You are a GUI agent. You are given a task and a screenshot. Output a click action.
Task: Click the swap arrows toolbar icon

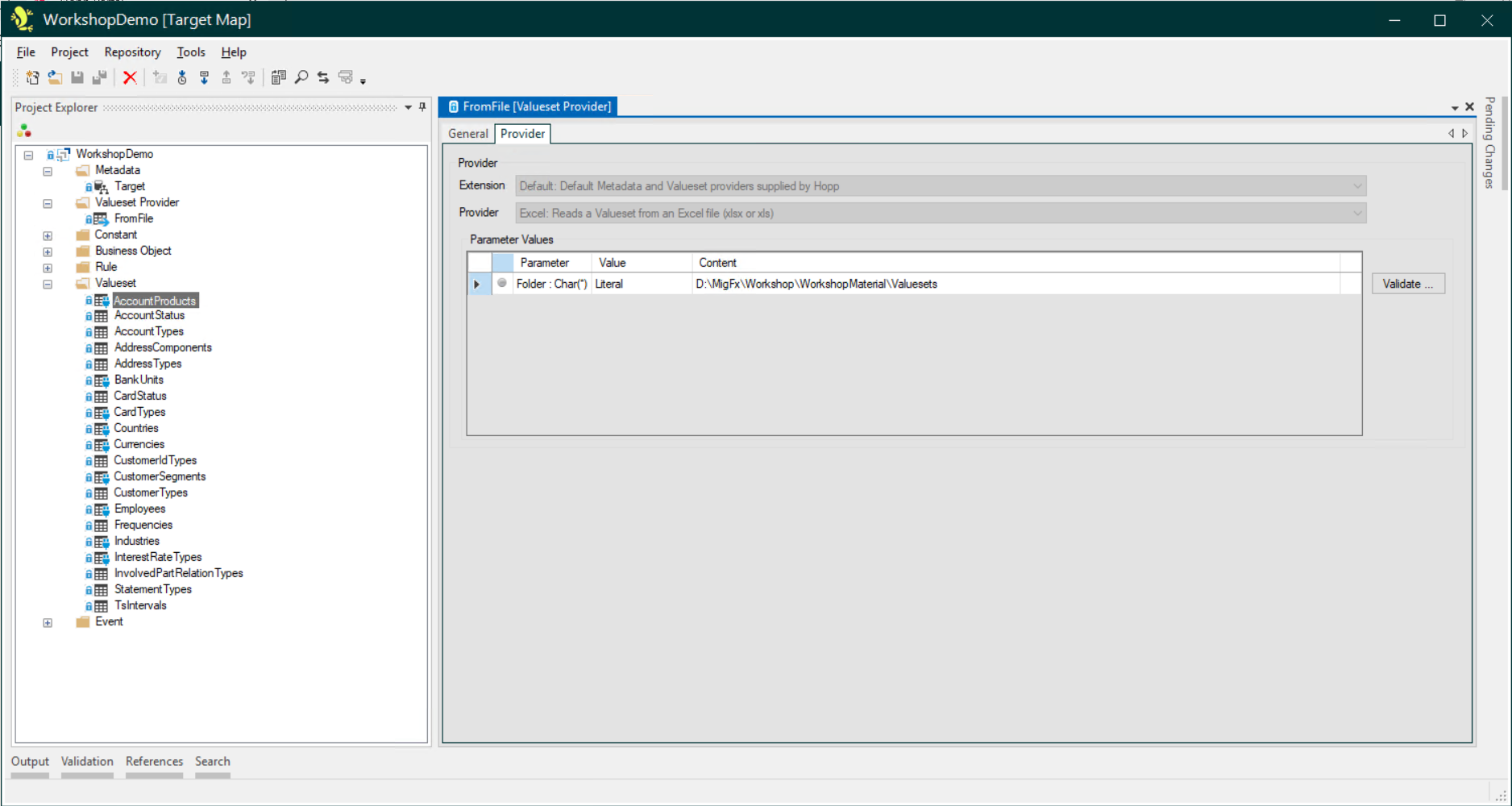pos(323,77)
